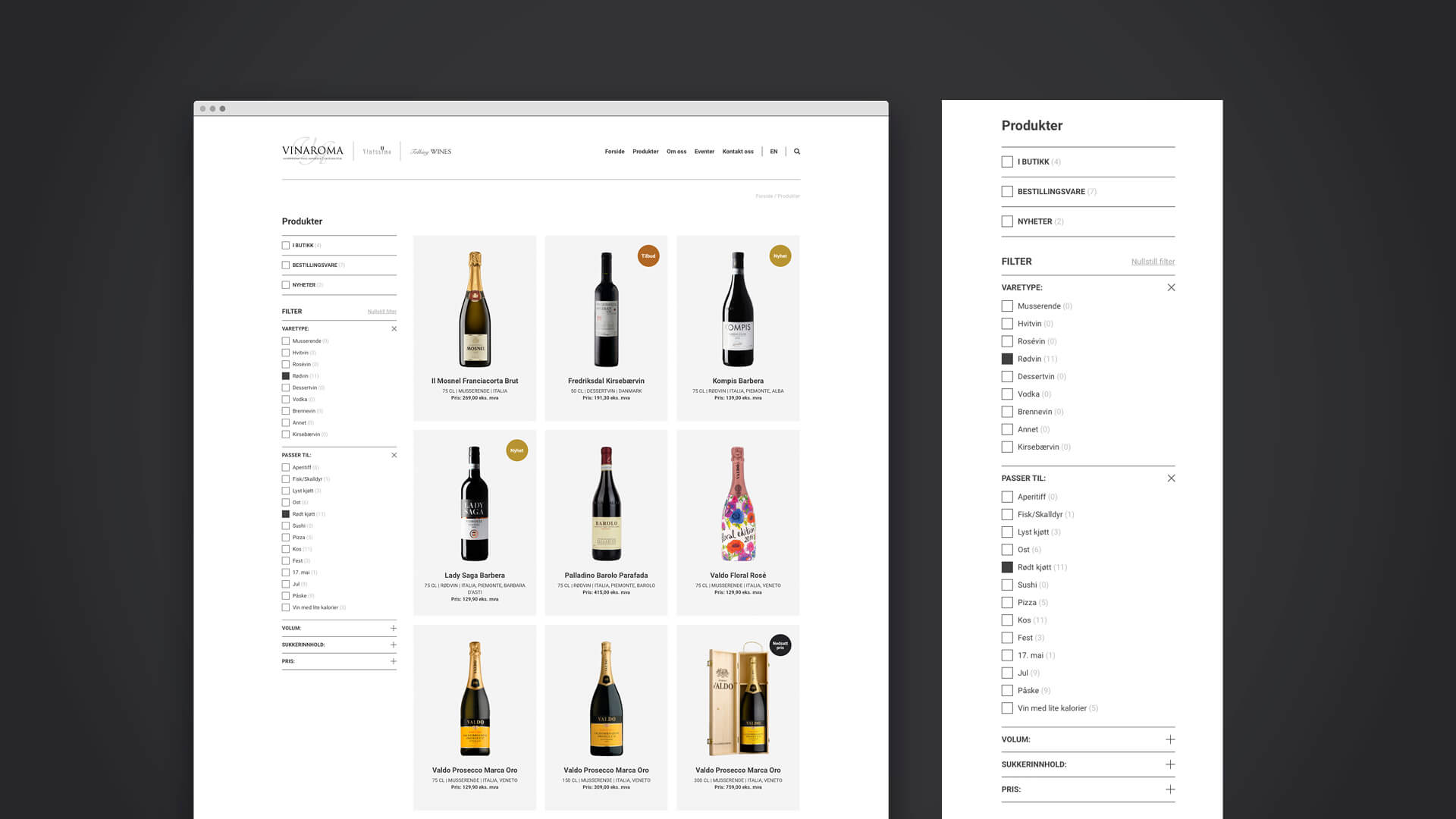
Task: Check the Pizza checkbox in right panel
Action: tap(1007, 603)
